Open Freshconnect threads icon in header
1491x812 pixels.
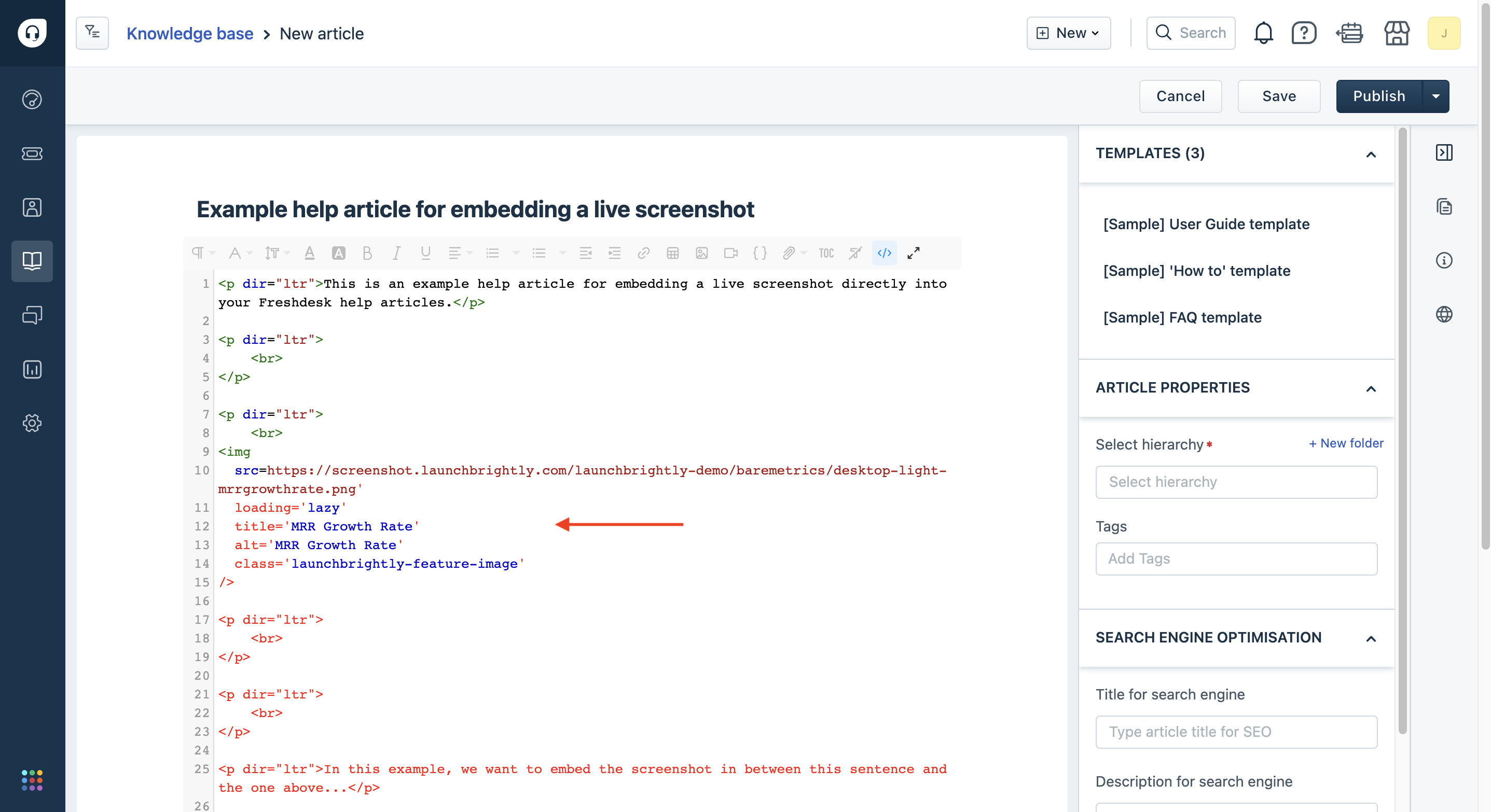click(1349, 33)
